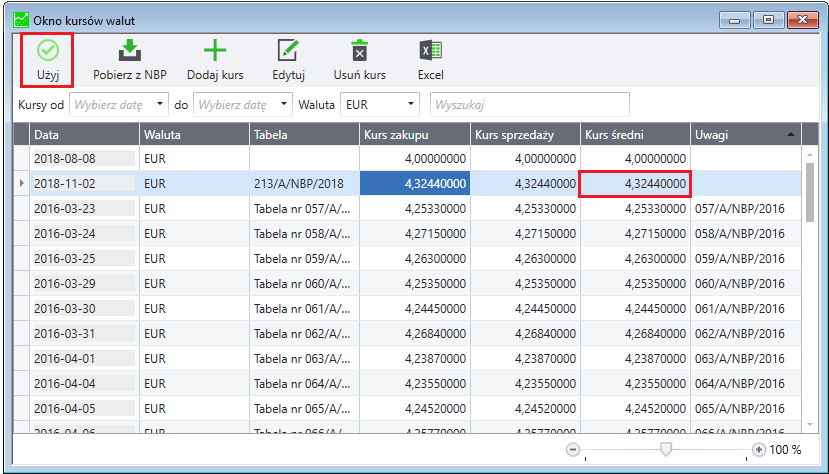Select the date cell 2016-03-31
Image resolution: width=829 pixels, height=474 pixels.
coord(84,334)
